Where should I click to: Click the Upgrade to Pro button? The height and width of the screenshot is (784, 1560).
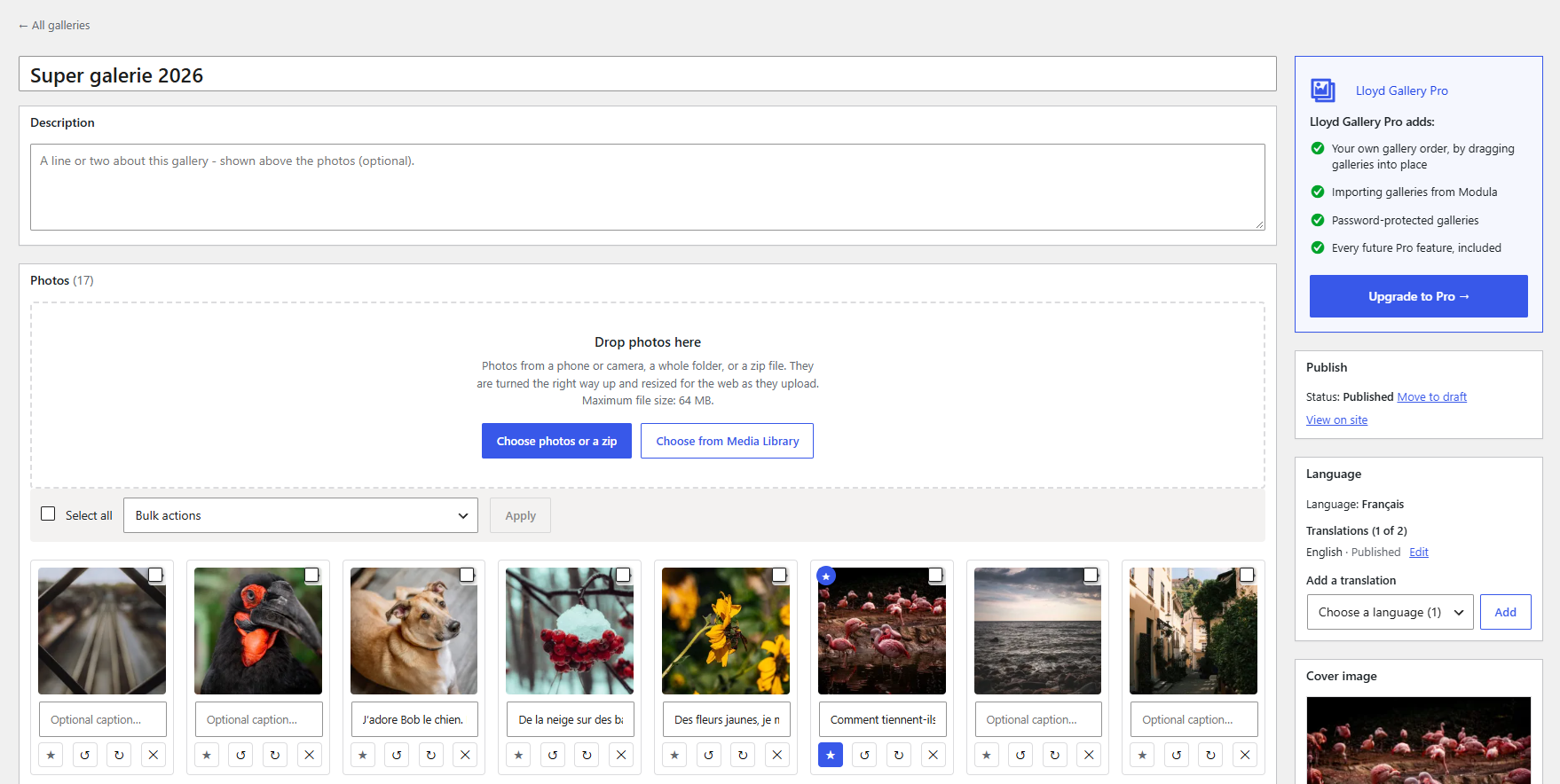click(x=1419, y=296)
